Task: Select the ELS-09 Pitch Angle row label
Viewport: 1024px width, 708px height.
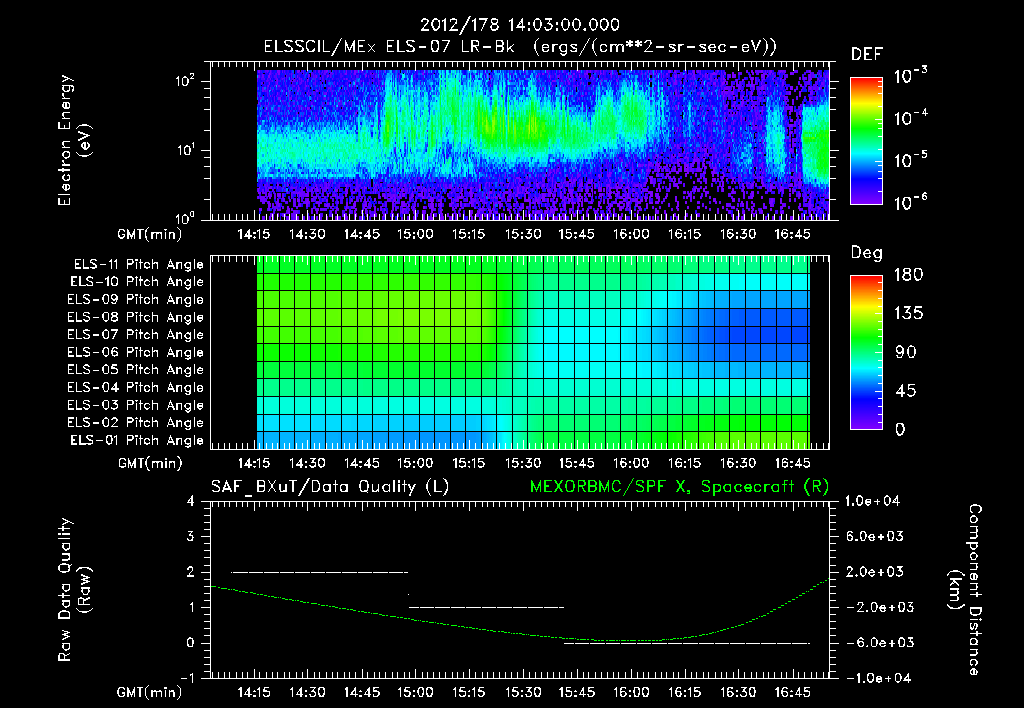Action: [x=135, y=300]
